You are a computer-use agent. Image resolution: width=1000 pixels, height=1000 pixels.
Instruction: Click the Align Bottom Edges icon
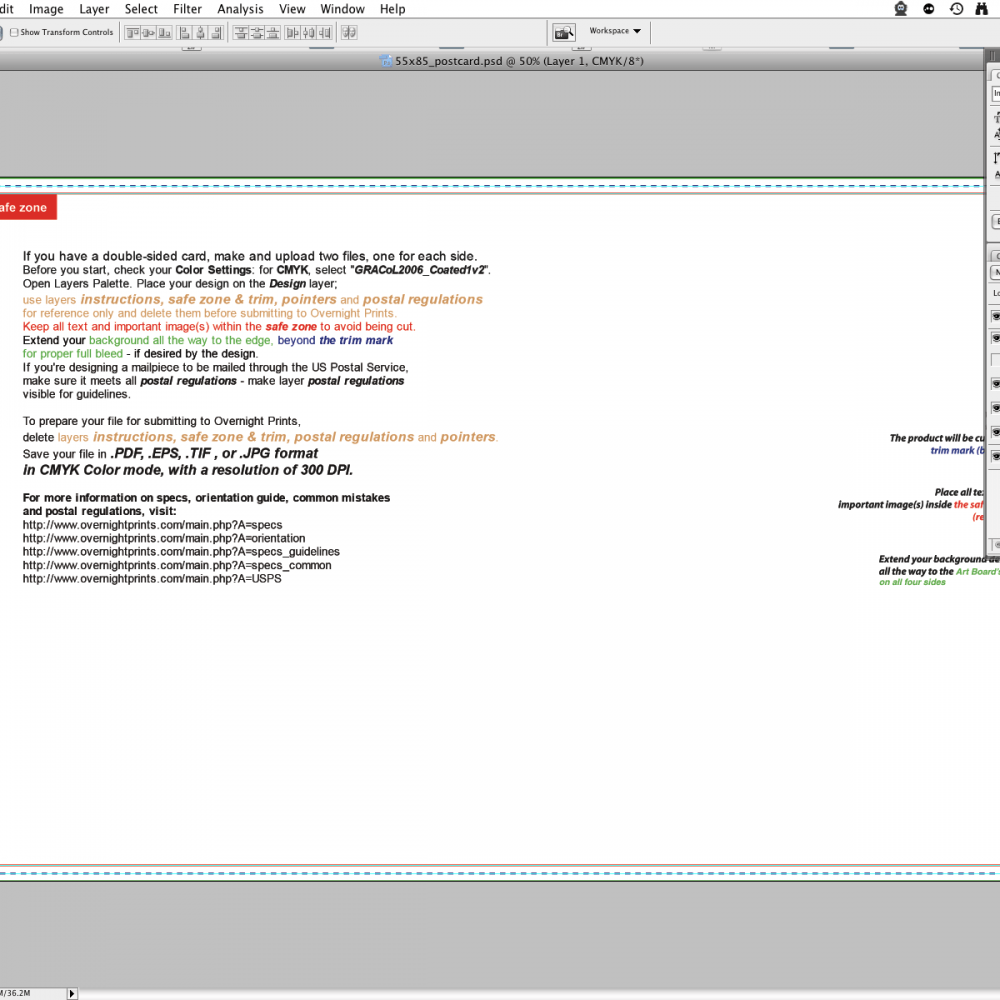(166, 32)
